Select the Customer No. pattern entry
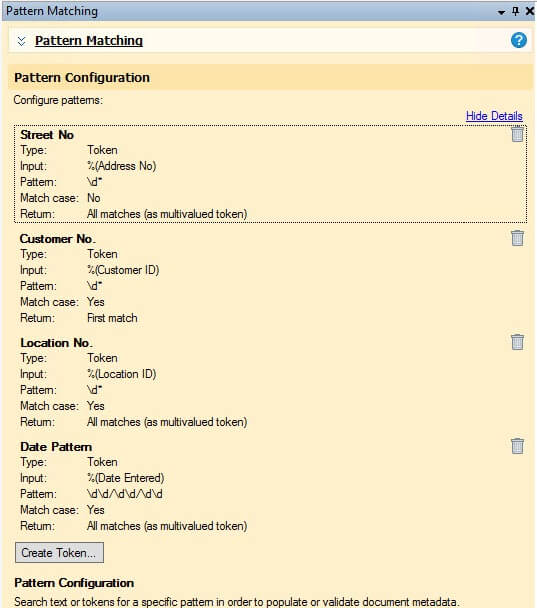537x608 pixels. pos(270,278)
